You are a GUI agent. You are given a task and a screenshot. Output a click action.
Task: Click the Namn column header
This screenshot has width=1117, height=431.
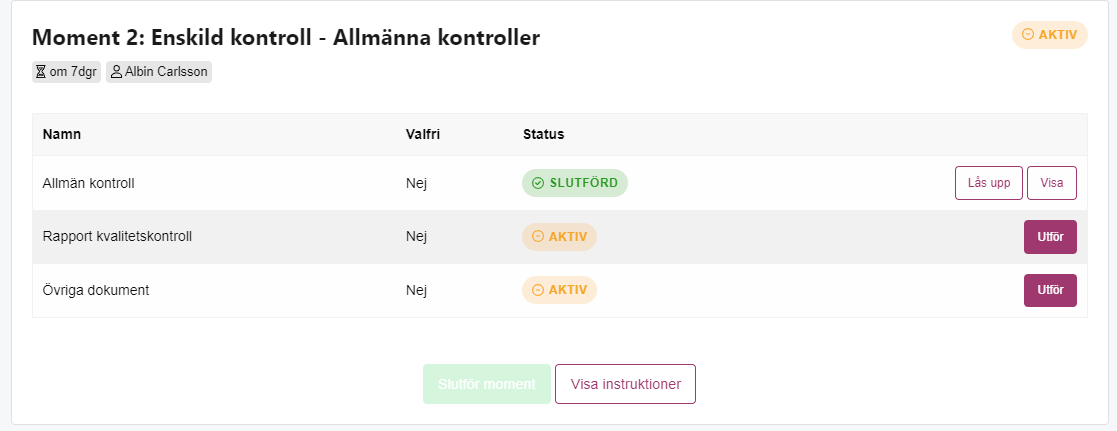(x=61, y=134)
